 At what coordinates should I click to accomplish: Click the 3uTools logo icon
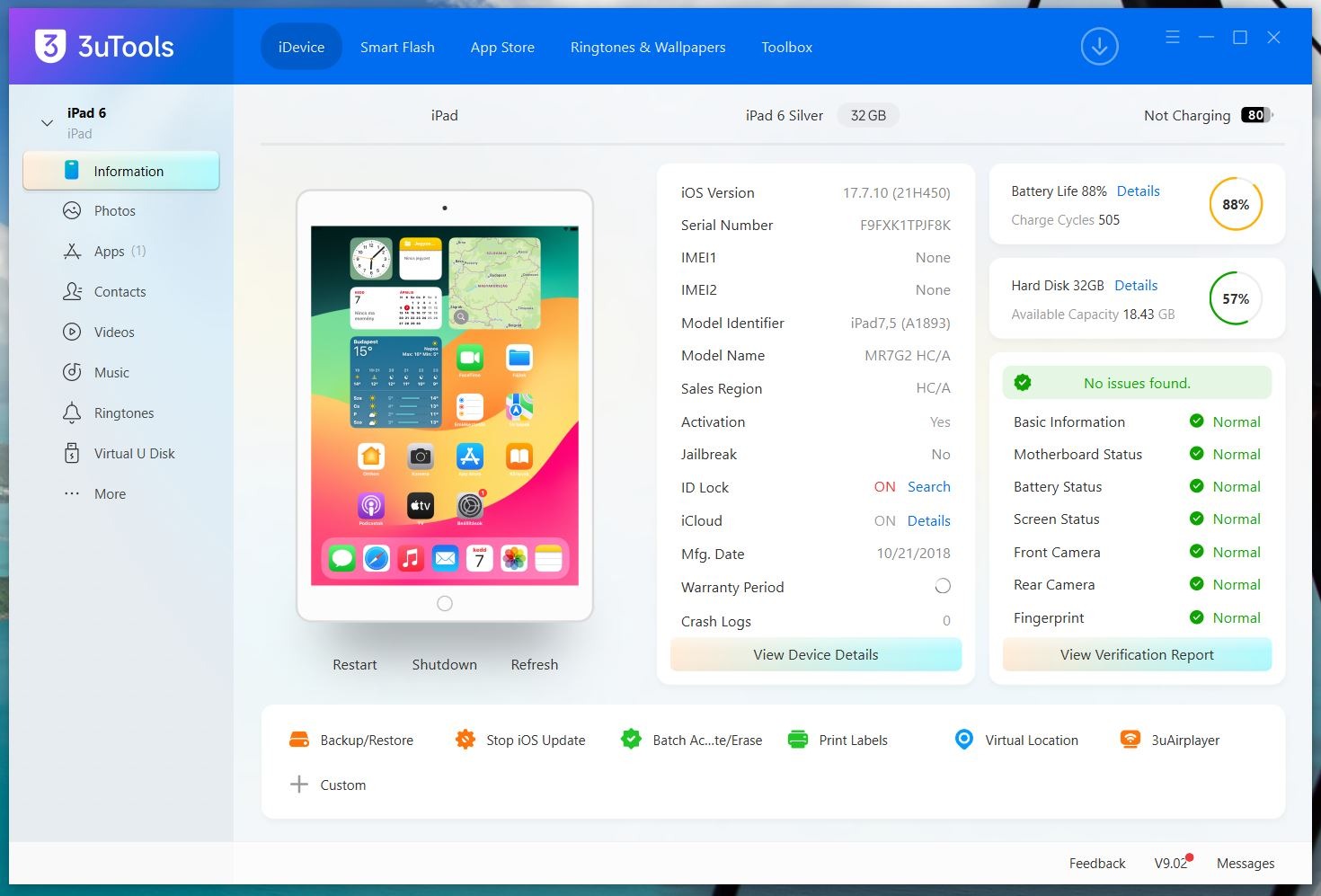[x=50, y=46]
